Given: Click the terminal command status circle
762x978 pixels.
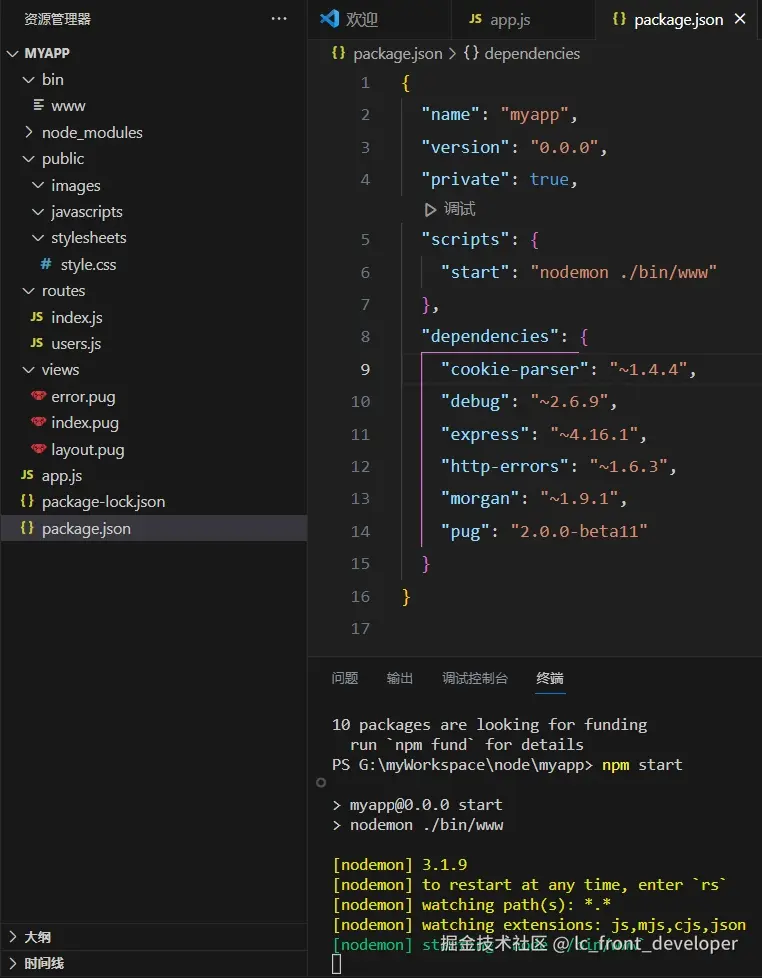Looking at the screenshot, I should point(321,782).
